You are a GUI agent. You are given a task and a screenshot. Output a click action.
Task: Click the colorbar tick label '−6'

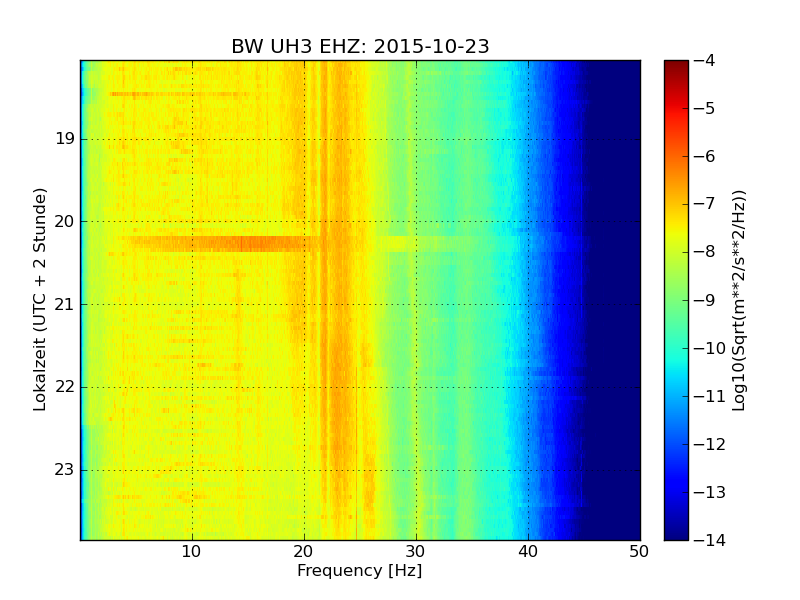point(704,156)
